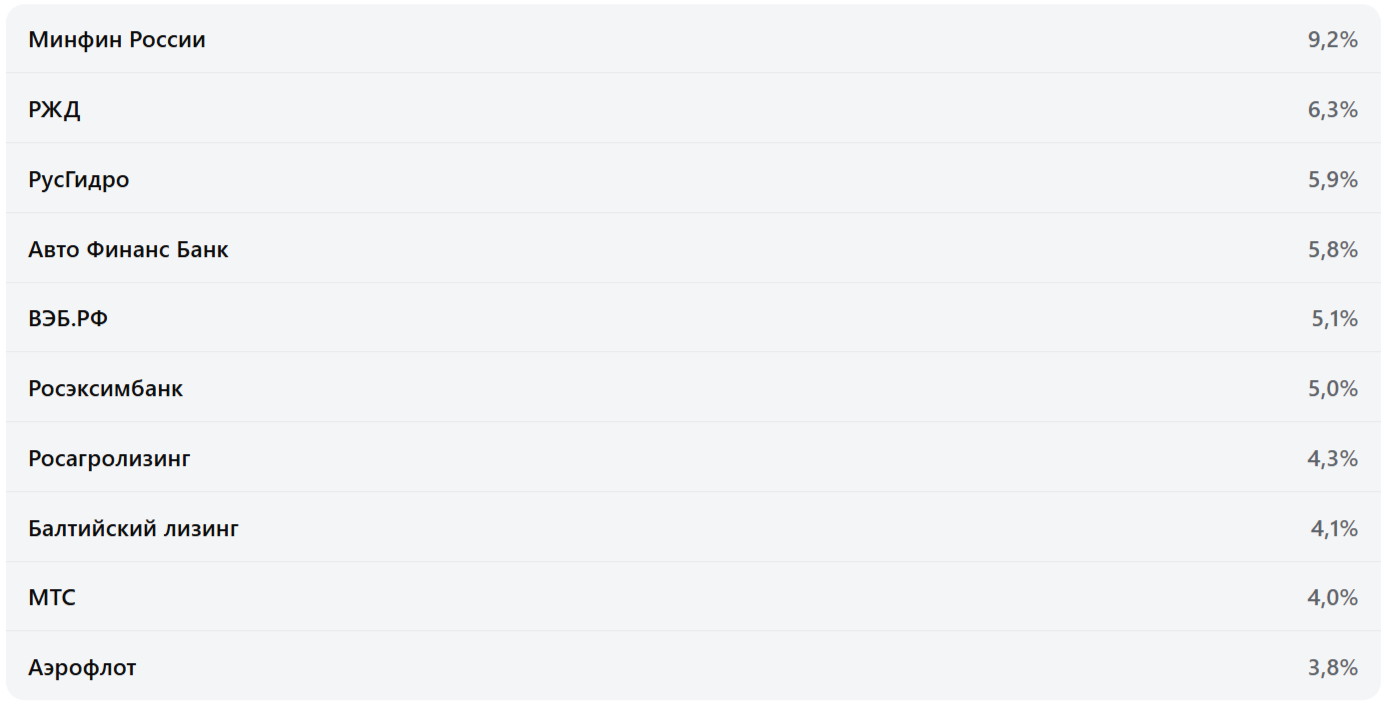Image resolution: width=1388 pixels, height=705 pixels.
Task: Select the 4,1% percentage value
Action: pyautogui.click(x=1334, y=528)
